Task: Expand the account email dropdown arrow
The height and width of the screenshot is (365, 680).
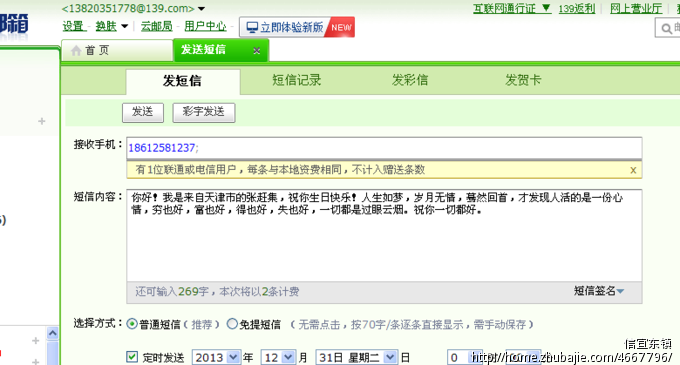Action: click(x=201, y=9)
